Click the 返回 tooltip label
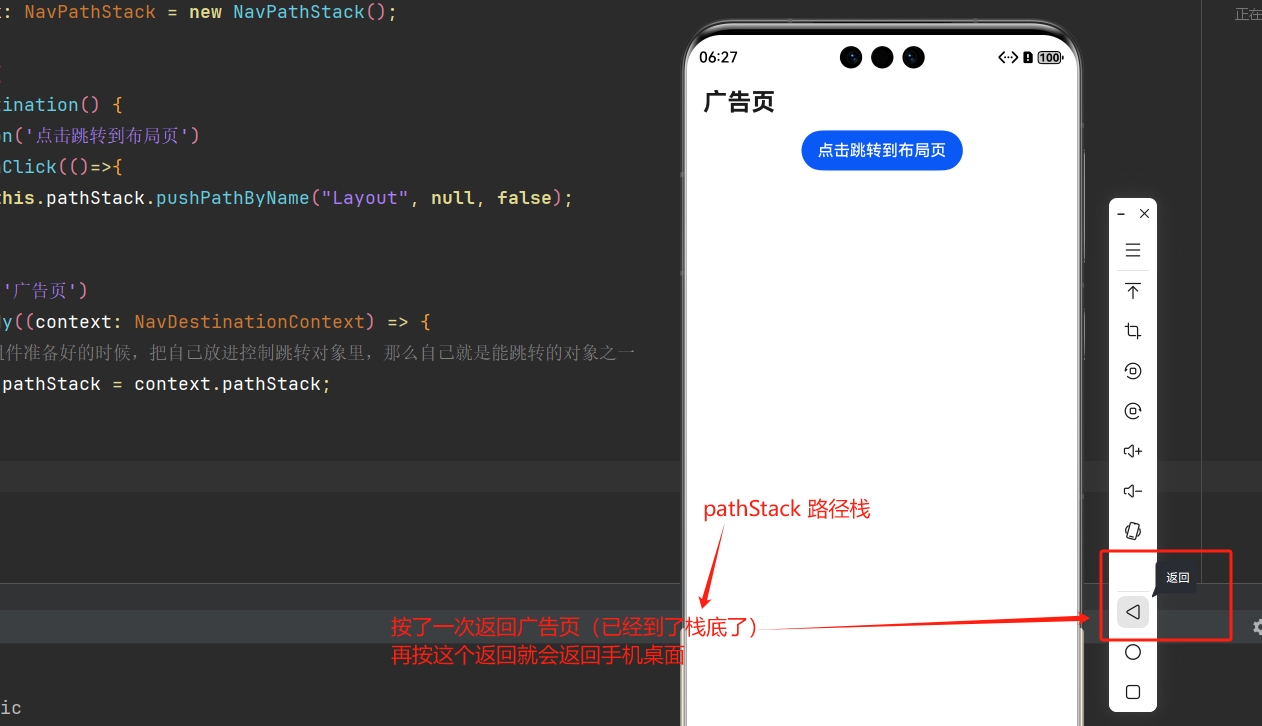This screenshot has height=726, width=1262. click(x=1177, y=577)
